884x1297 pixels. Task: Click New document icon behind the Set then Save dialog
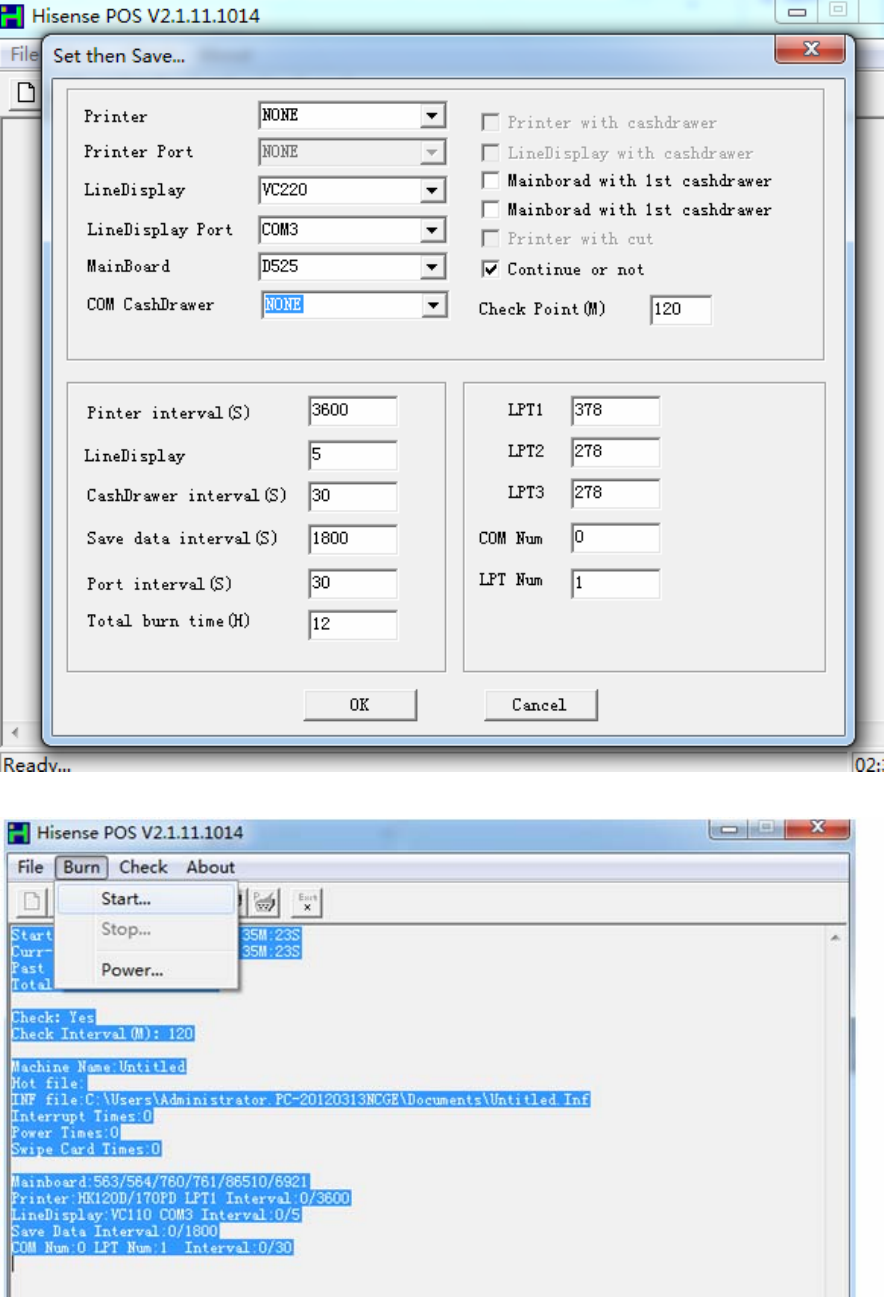click(27, 93)
